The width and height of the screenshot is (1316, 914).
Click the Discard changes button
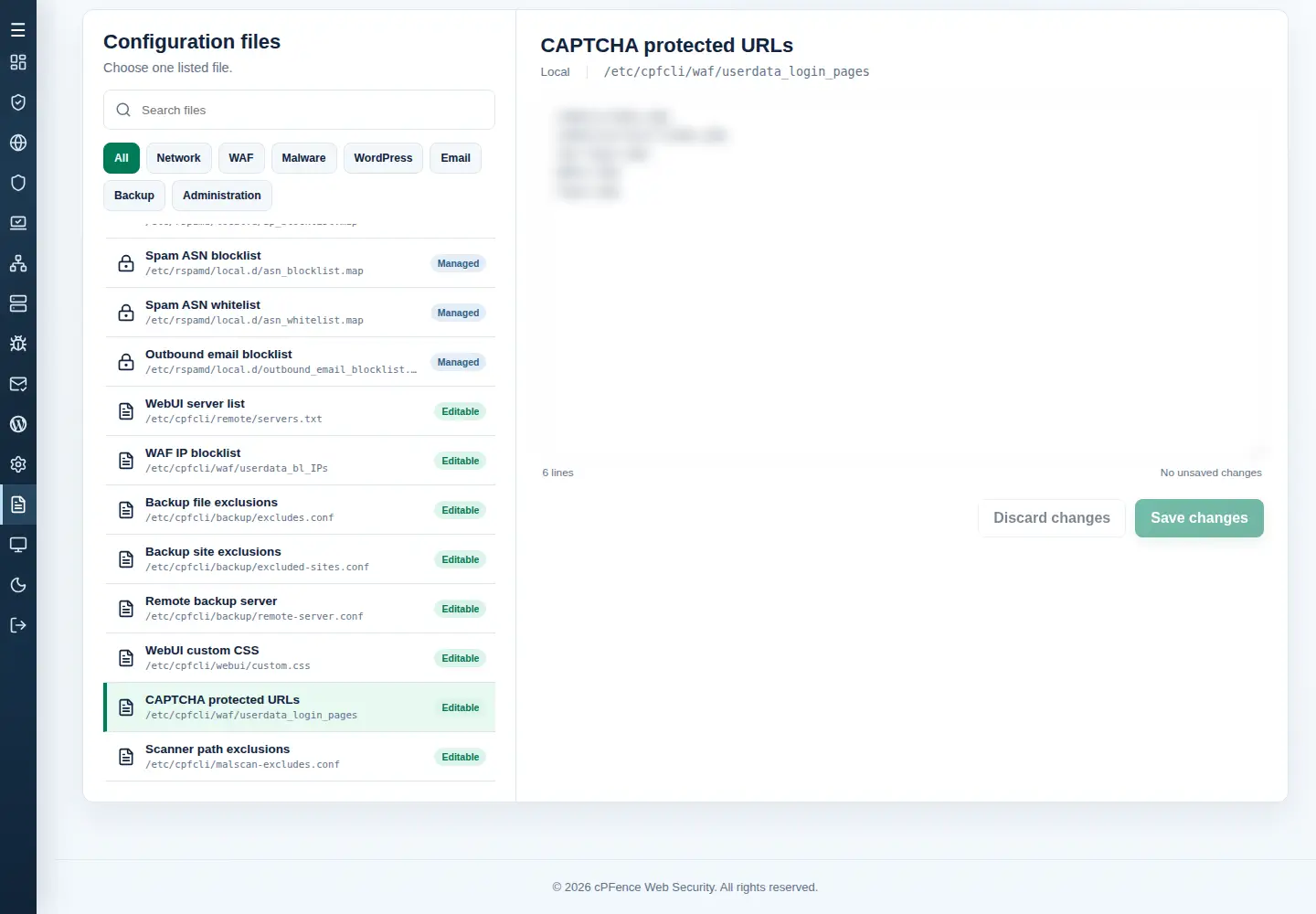[x=1052, y=518]
